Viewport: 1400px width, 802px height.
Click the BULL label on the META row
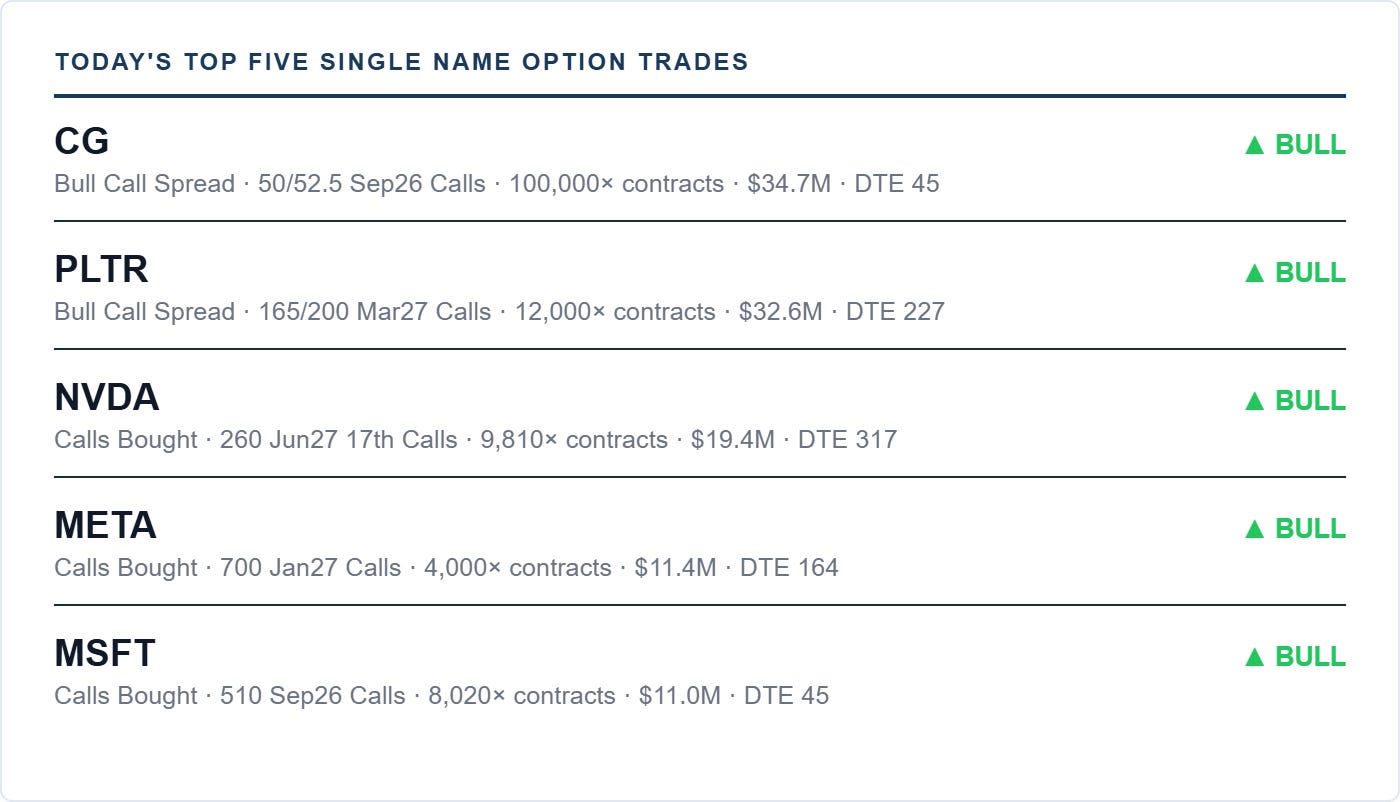pyautogui.click(x=1310, y=529)
